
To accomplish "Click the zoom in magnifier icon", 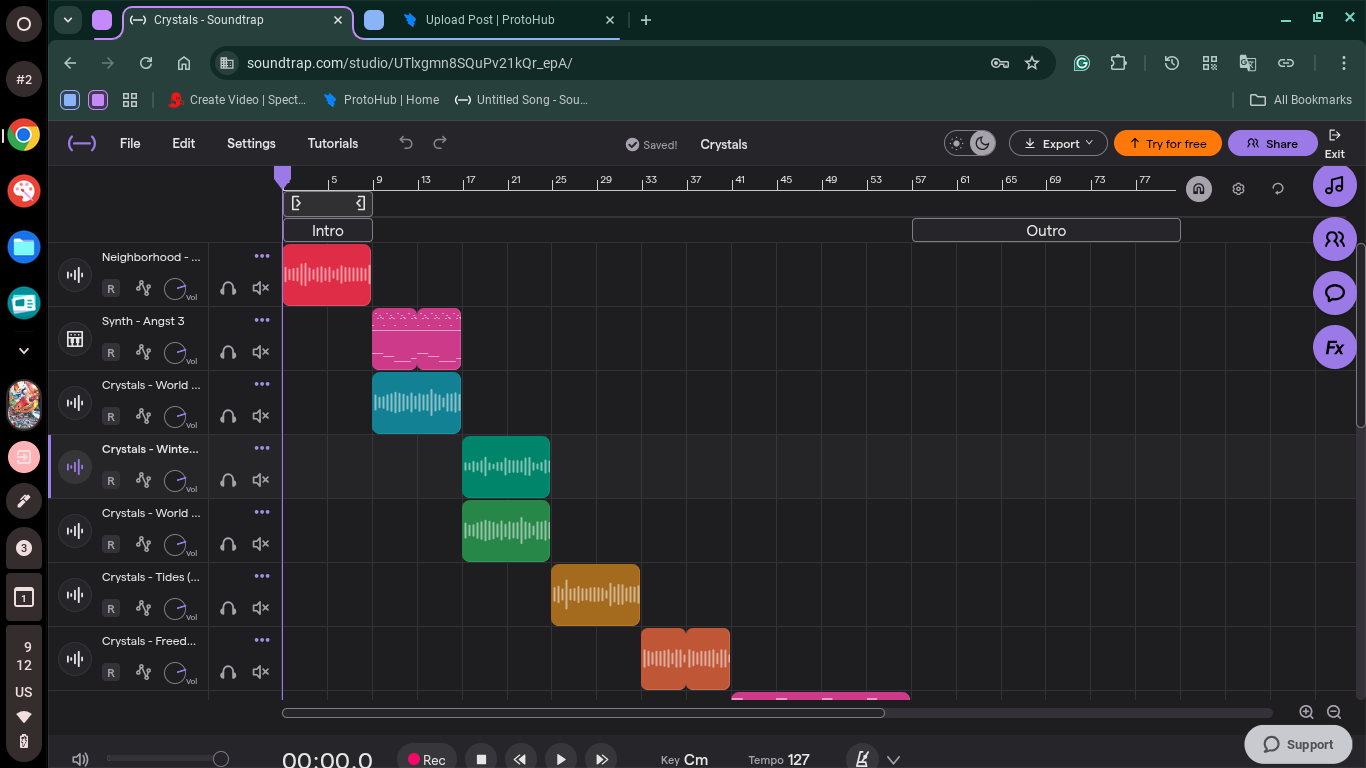I will point(1306,712).
